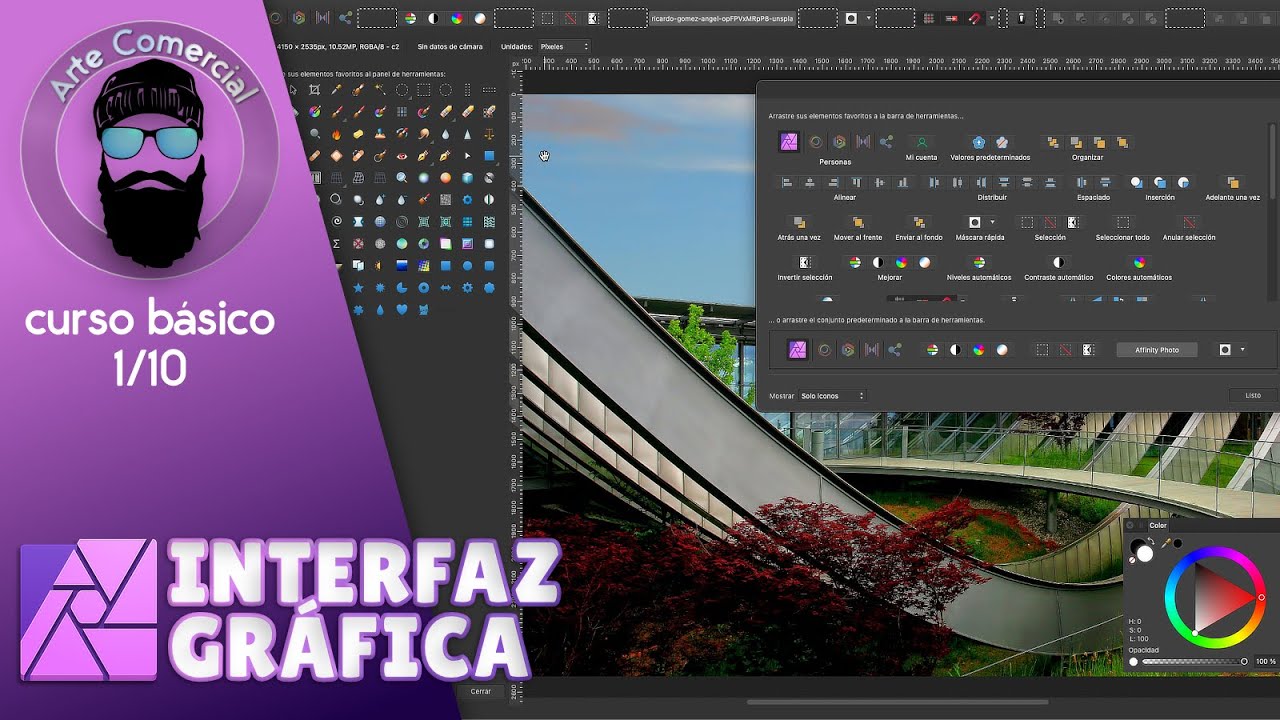1280x720 pixels.
Task: Click the Niveles automáticos icon
Action: (x=979, y=262)
